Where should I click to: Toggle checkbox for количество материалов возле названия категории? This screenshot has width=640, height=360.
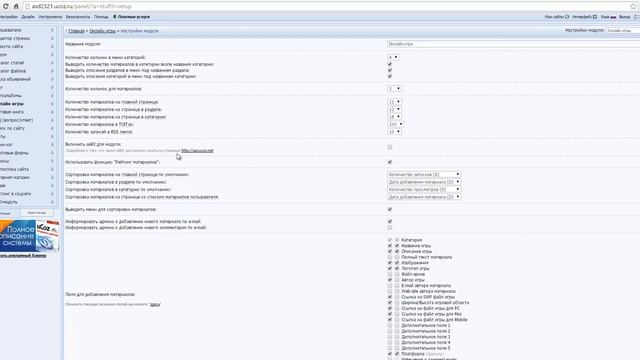tap(390, 64)
